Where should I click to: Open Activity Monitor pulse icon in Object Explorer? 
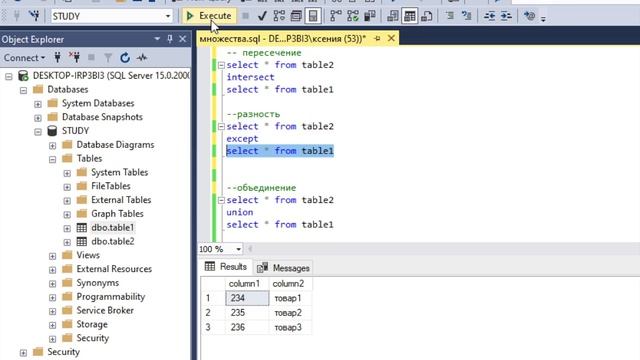pyautogui.click(x=142, y=58)
